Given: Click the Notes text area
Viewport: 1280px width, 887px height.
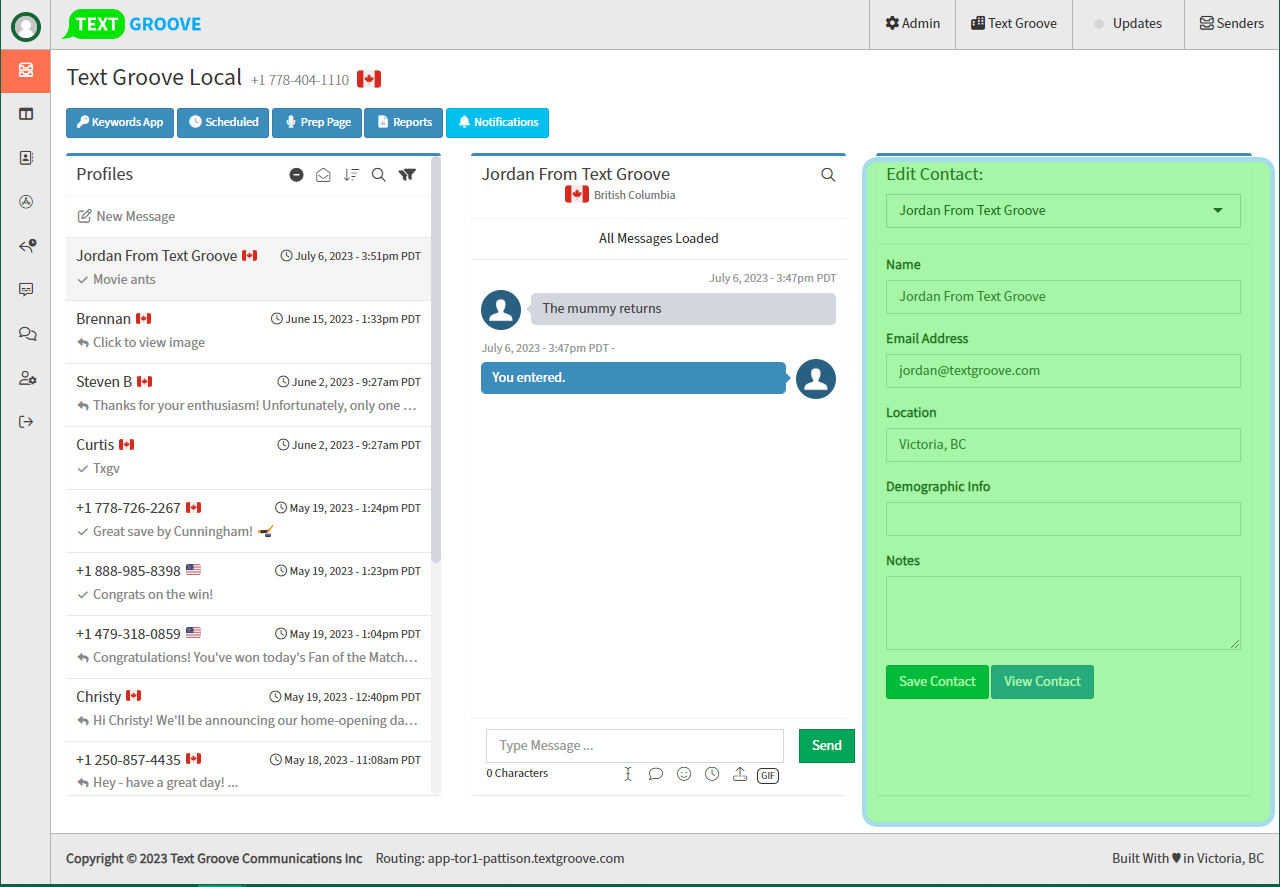Looking at the screenshot, I should click(x=1063, y=613).
